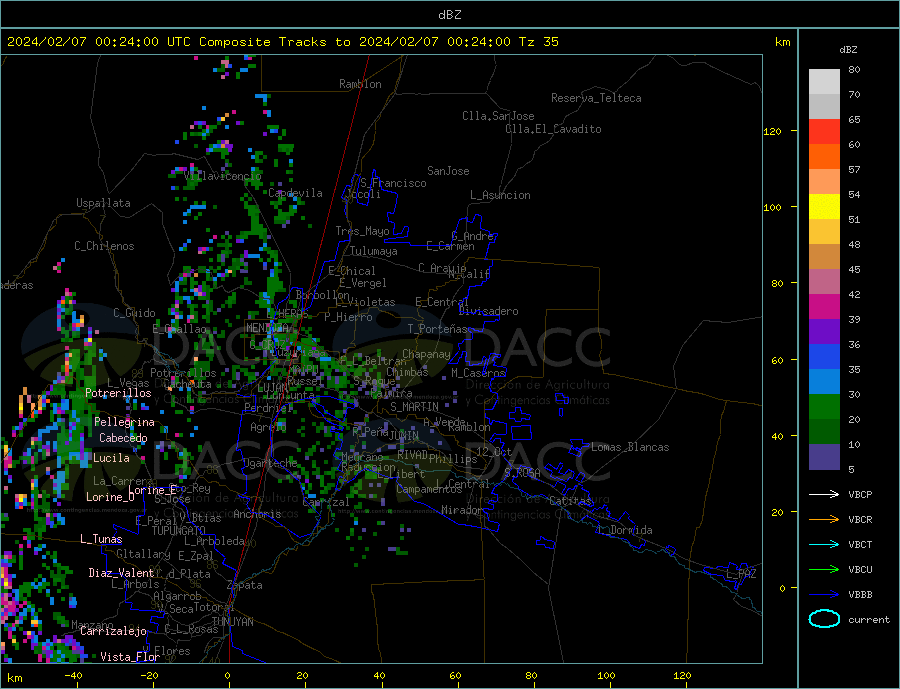Click the 'S_Francisco' map label
Screen dimensions: 900x689
(393, 183)
